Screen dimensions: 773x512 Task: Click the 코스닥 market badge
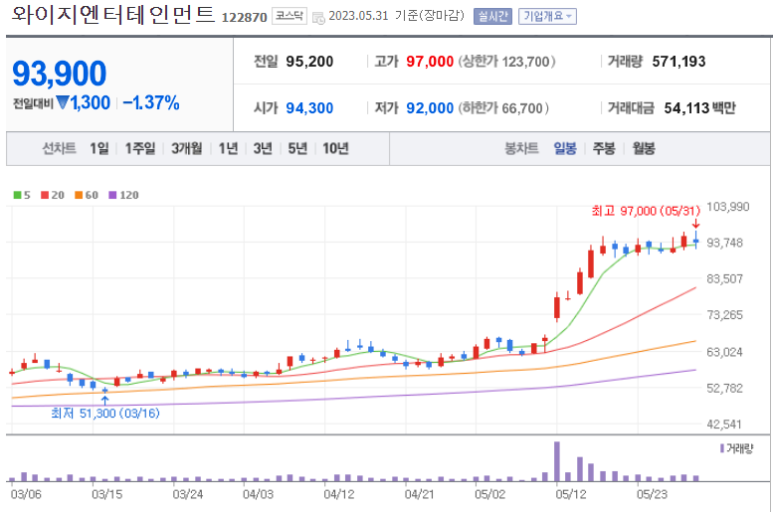289,16
